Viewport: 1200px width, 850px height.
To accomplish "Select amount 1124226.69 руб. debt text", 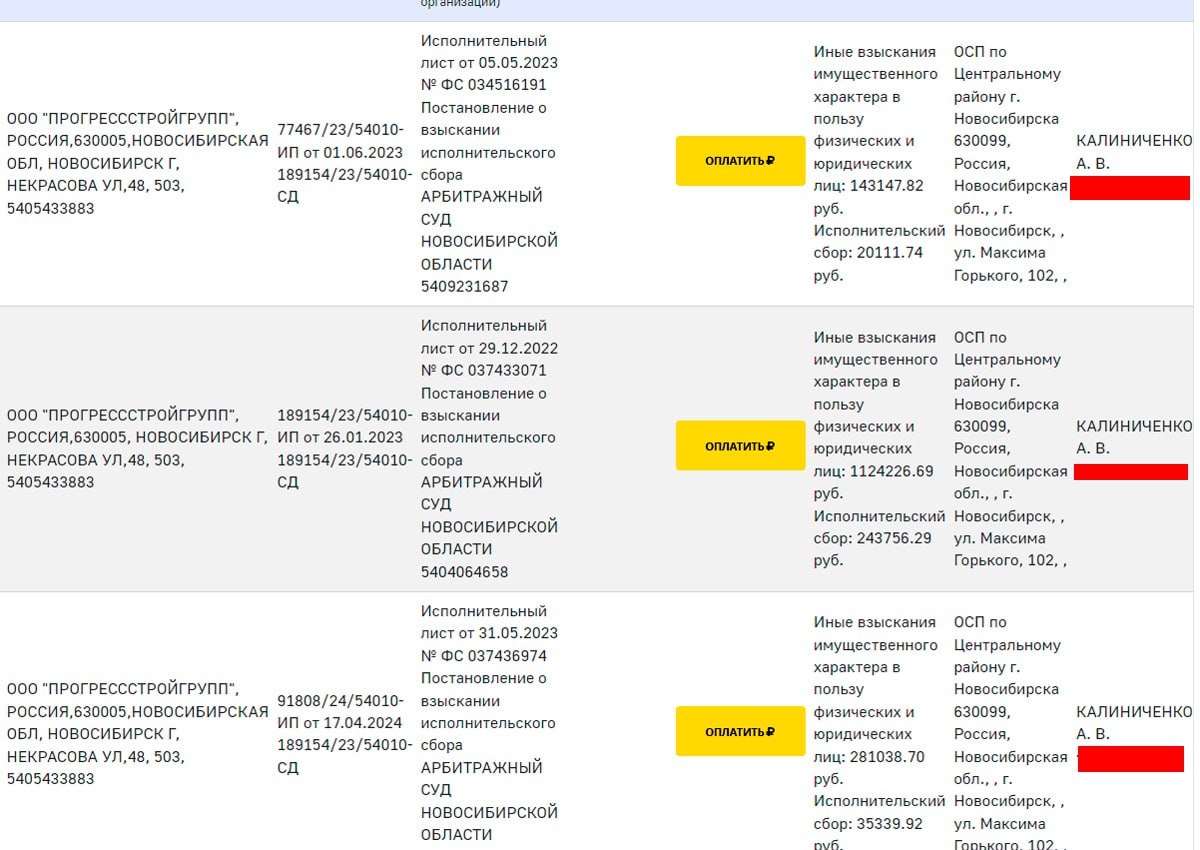I will tap(876, 415).
